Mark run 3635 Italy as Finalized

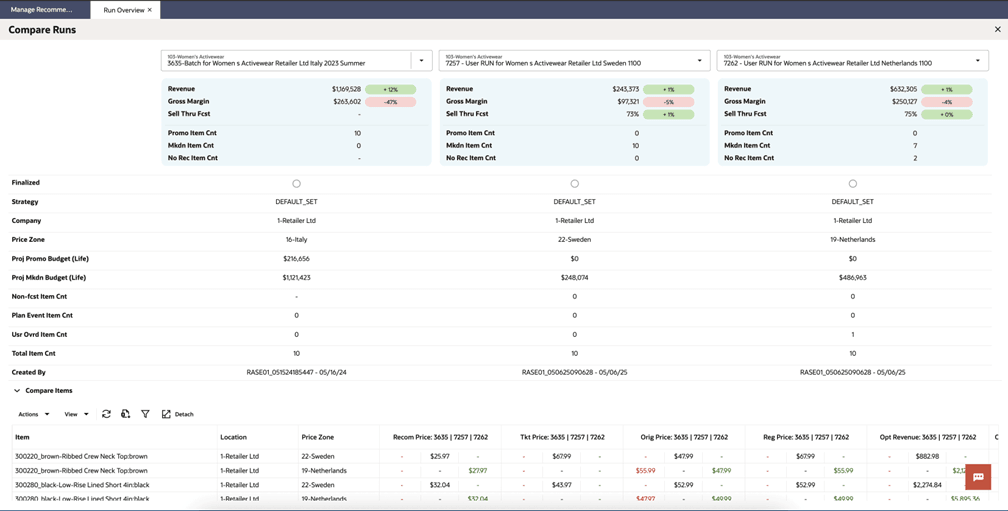(x=296, y=184)
